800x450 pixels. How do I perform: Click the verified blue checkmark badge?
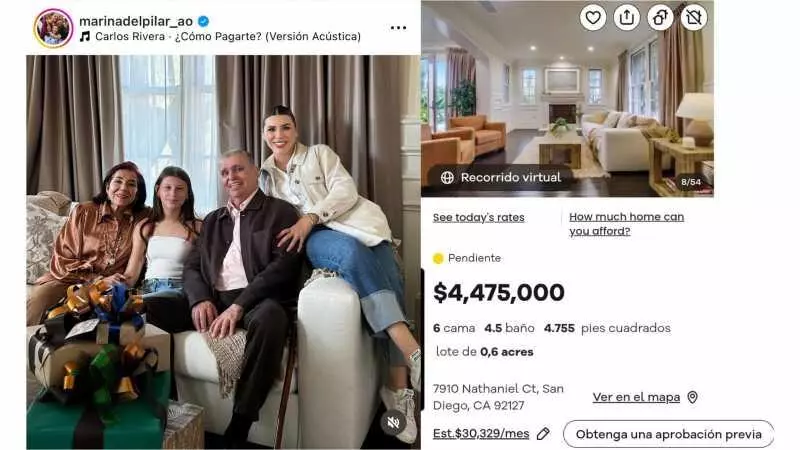(204, 21)
